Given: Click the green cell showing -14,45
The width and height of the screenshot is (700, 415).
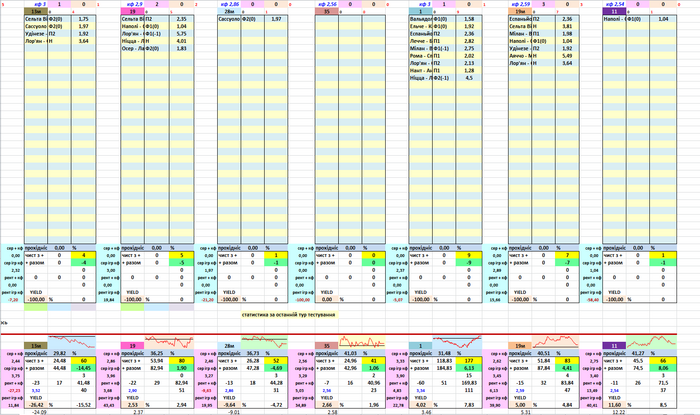Looking at the screenshot, I should click(x=83, y=368).
